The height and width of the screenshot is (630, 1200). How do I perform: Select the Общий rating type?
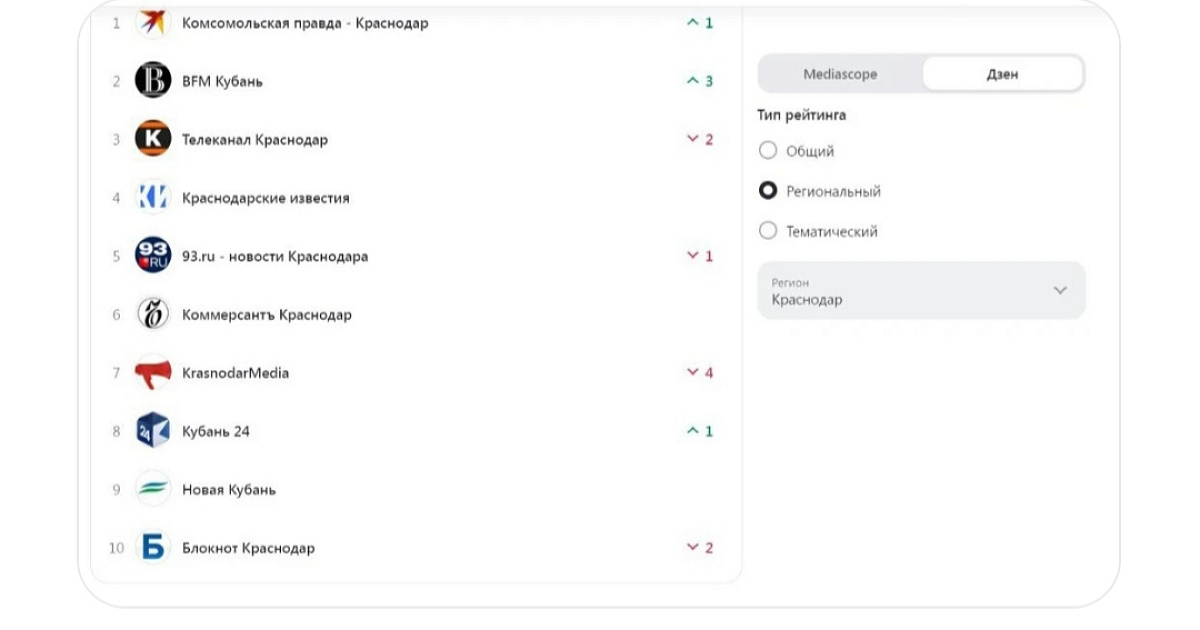[x=768, y=151]
